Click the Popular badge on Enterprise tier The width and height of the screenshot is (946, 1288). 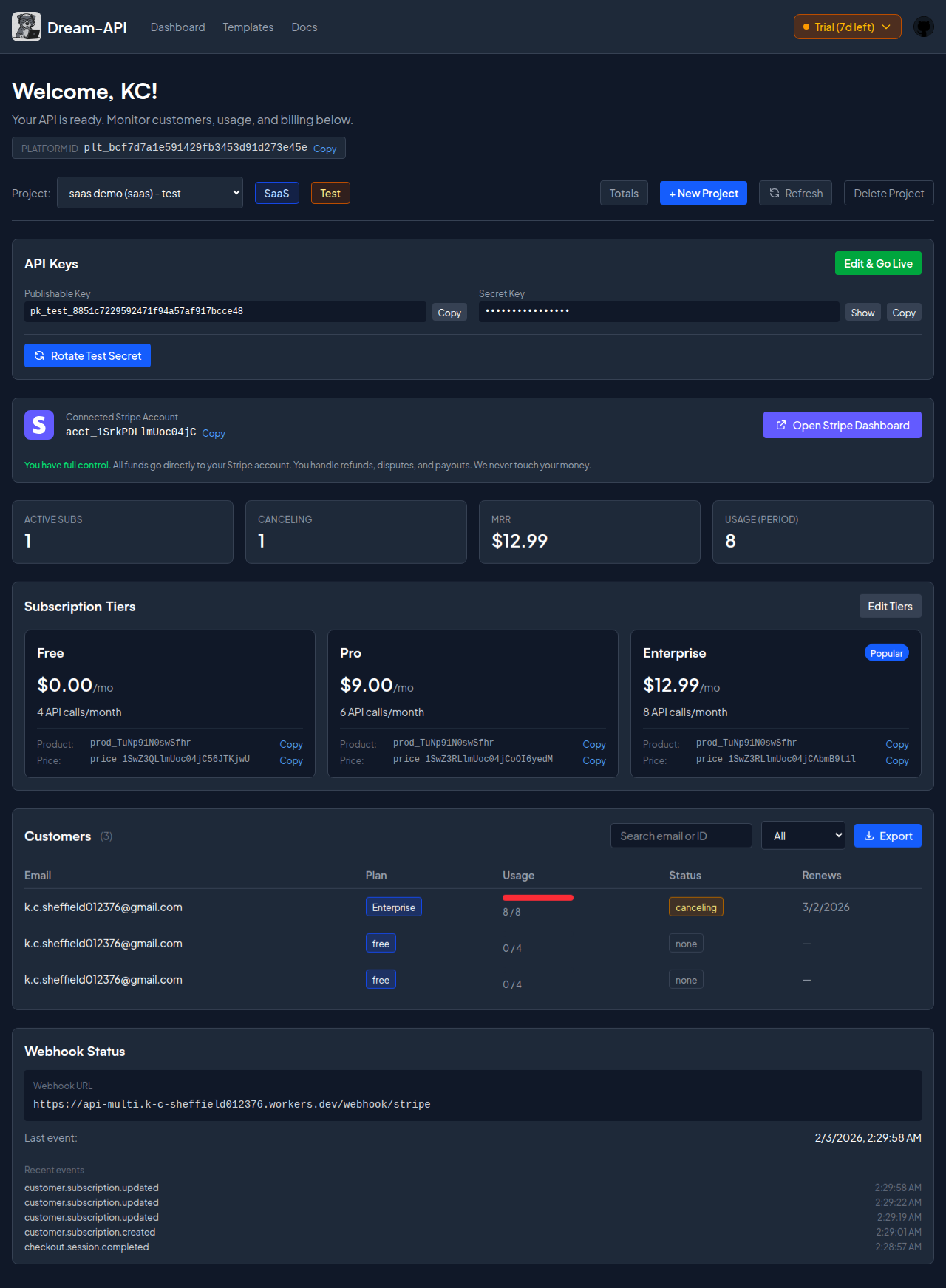[887, 653]
